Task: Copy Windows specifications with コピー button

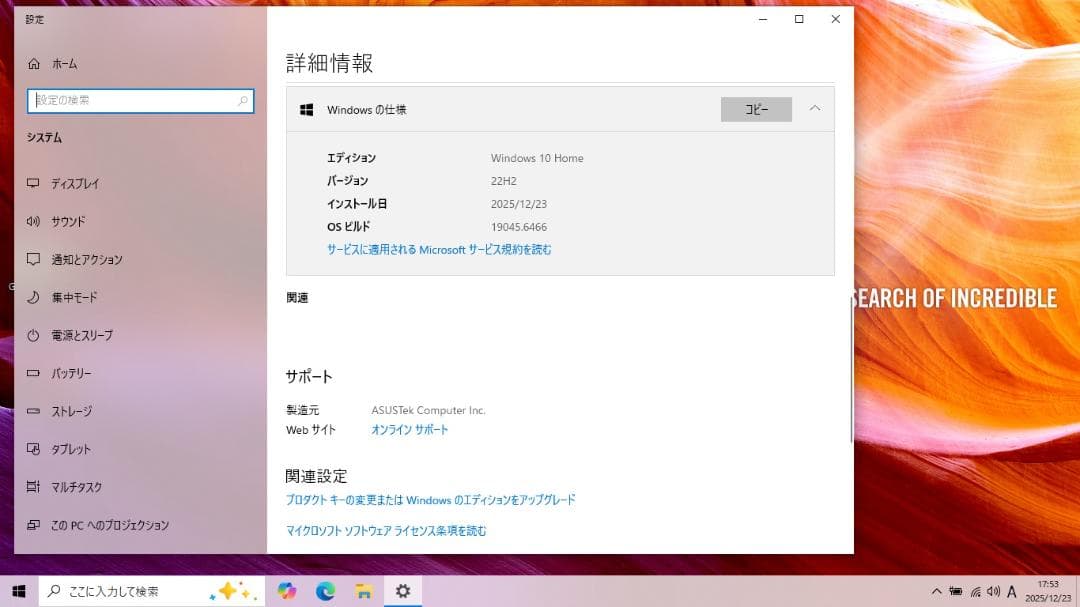Action: tap(756, 110)
